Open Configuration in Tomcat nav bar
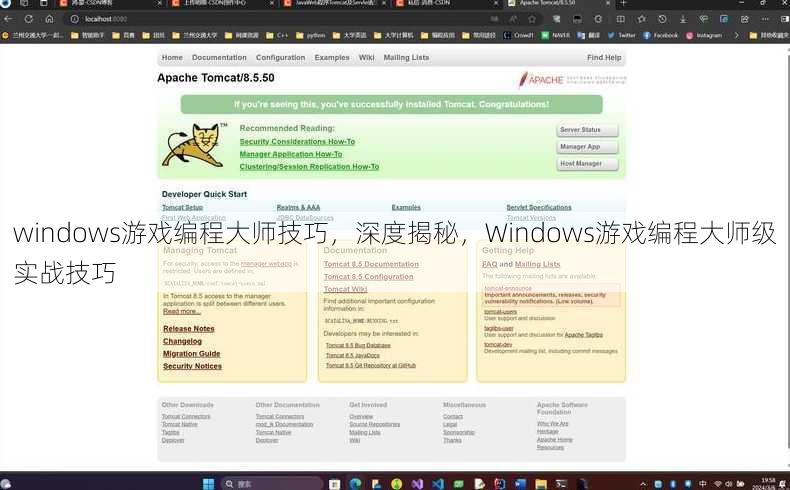This screenshot has width=790, height=490. (281, 57)
